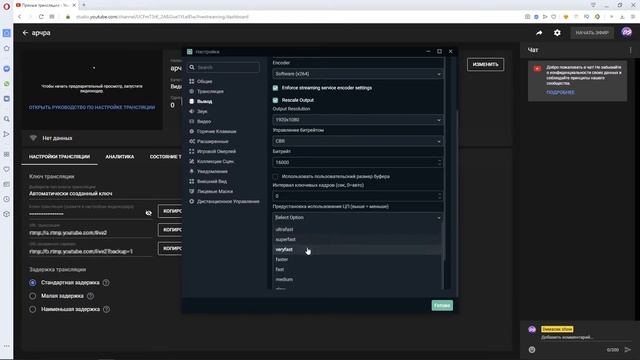The image size is (640, 360).
Task: Click the chat emoji icon
Action: (532, 349)
